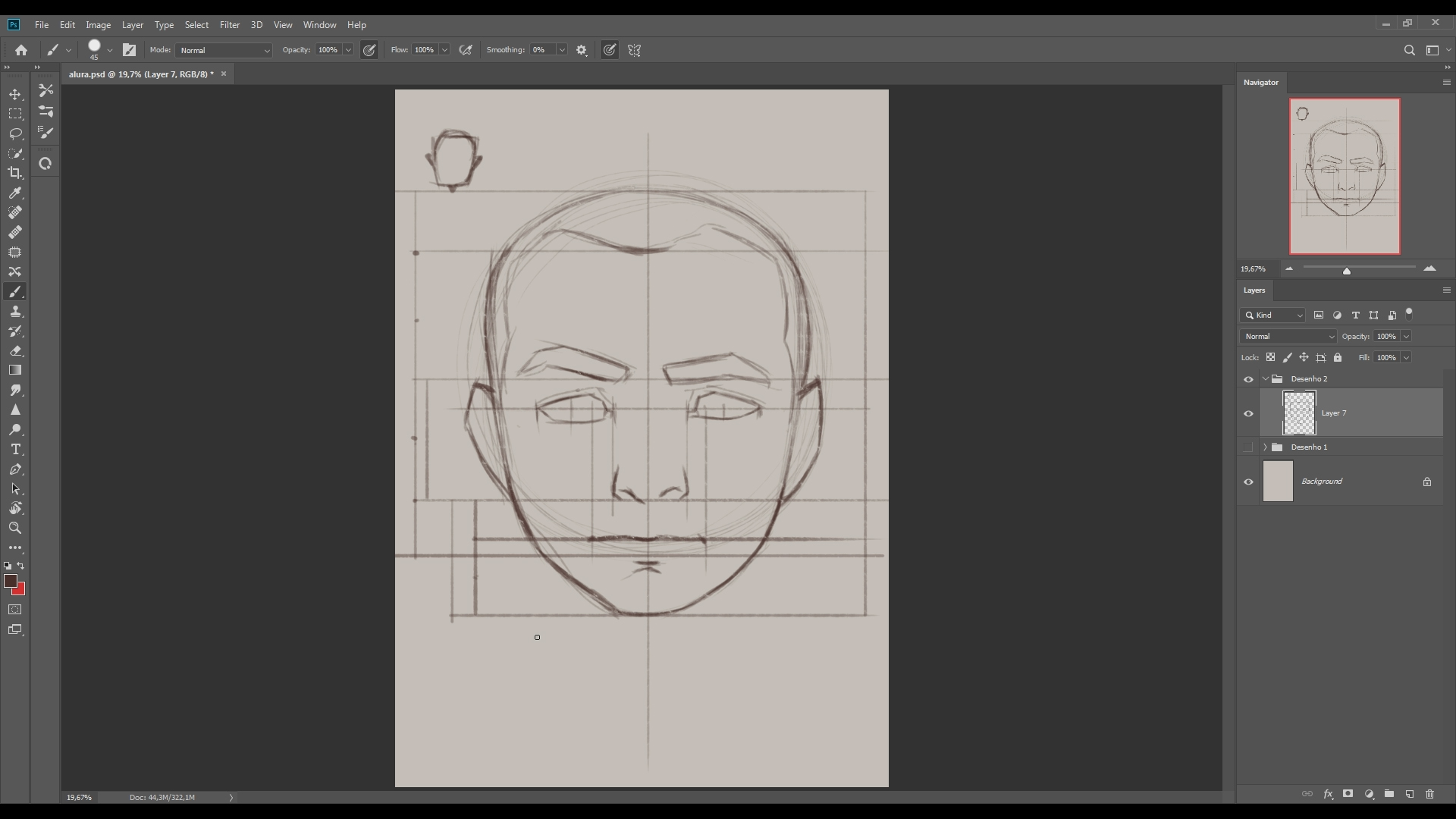Hide the Background layer eye icon
1456x819 pixels.
(x=1248, y=482)
